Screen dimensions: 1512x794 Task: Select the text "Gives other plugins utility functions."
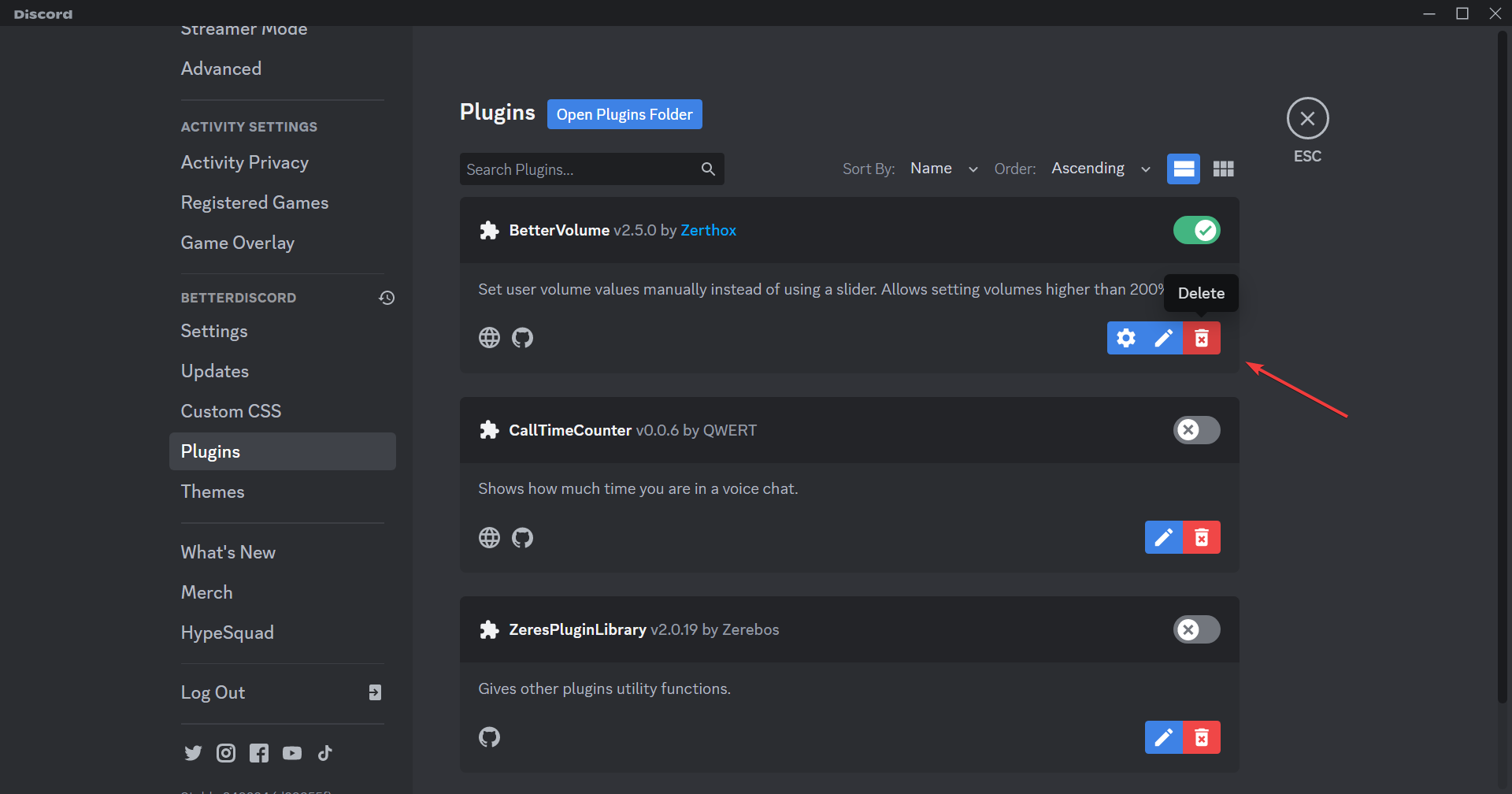point(604,688)
